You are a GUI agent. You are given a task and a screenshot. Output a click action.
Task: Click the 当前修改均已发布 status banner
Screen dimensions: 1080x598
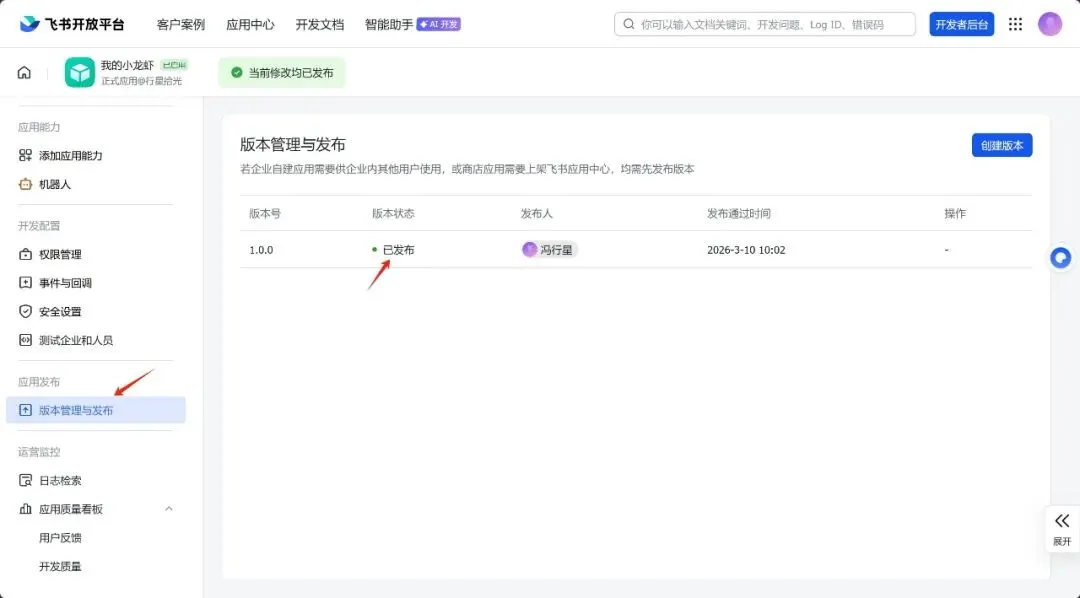click(282, 73)
